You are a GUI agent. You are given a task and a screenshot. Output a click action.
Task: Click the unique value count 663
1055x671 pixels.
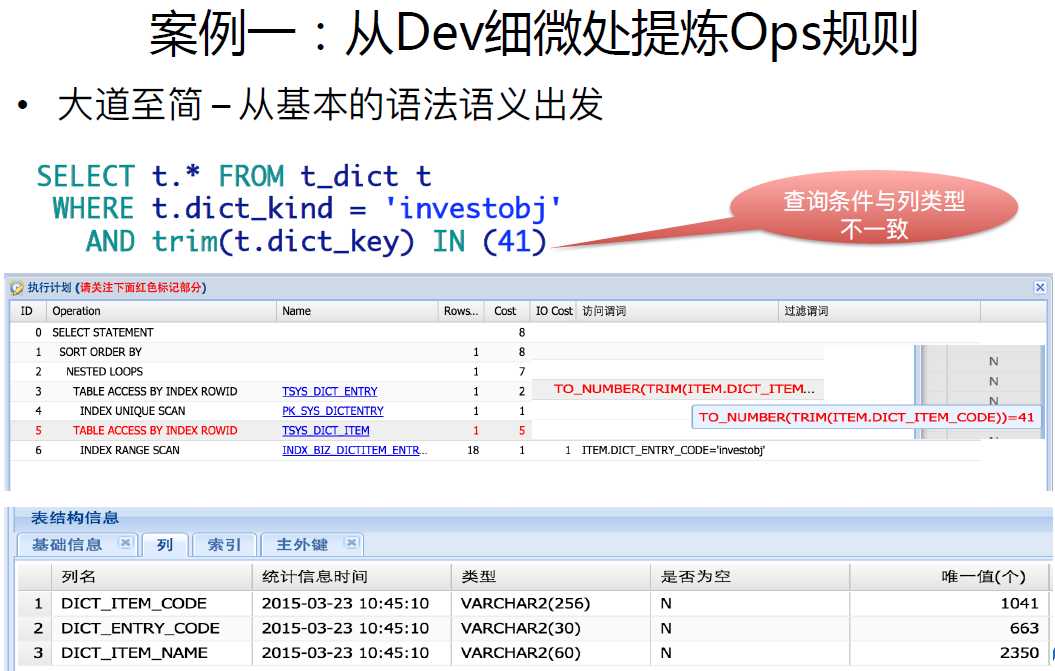(1024, 628)
